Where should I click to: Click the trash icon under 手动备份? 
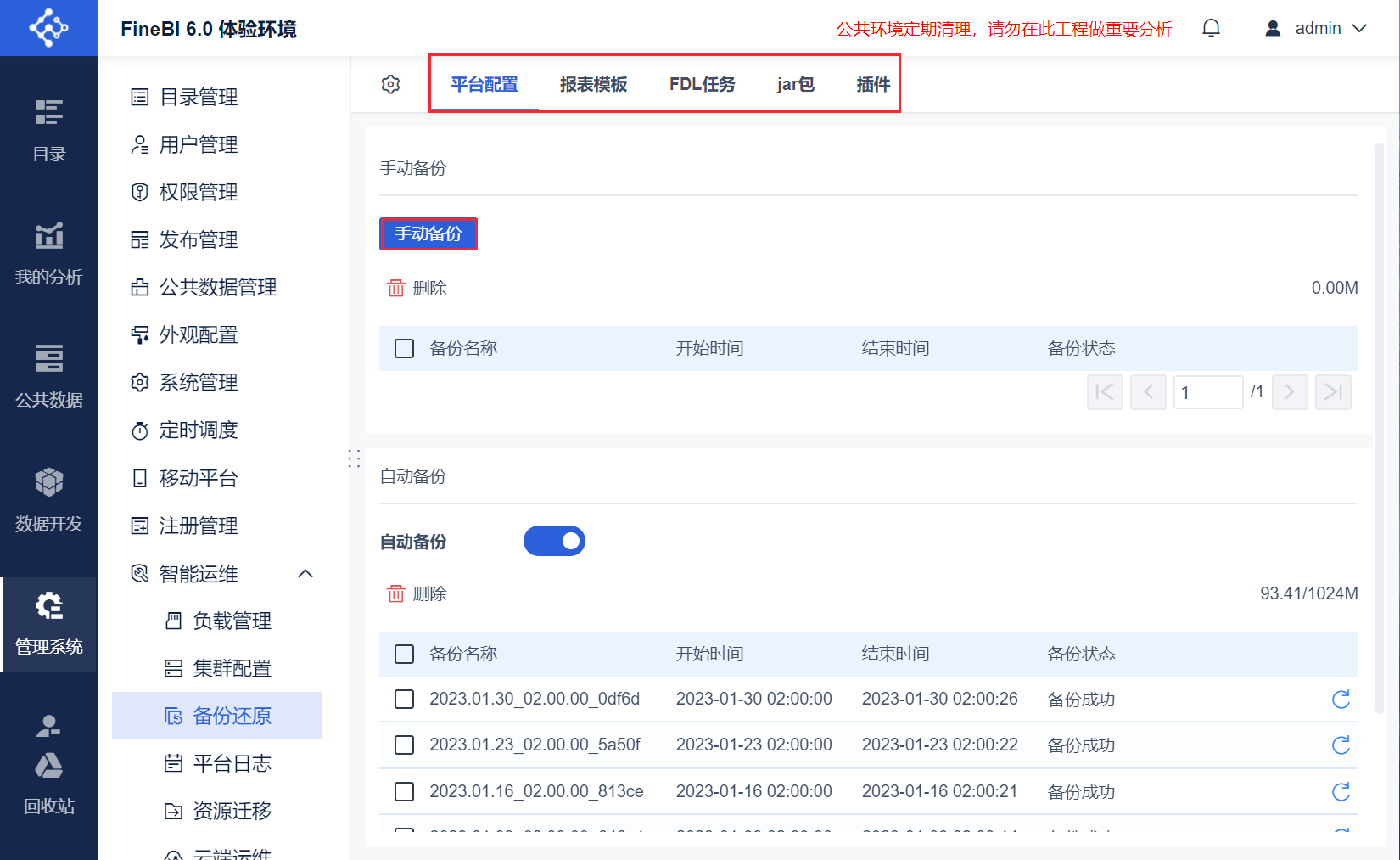pyautogui.click(x=396, y=288)
